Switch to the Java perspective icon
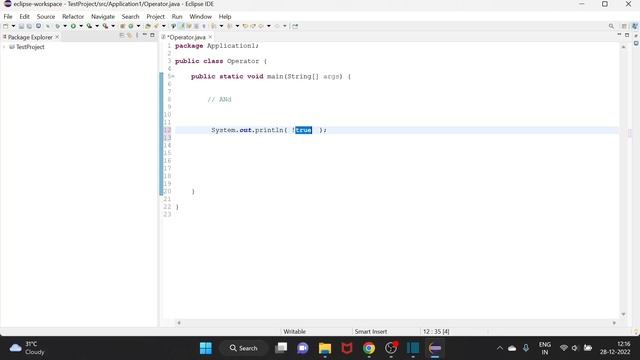Screen dimensions: 640x360 [x=635, y=26]
